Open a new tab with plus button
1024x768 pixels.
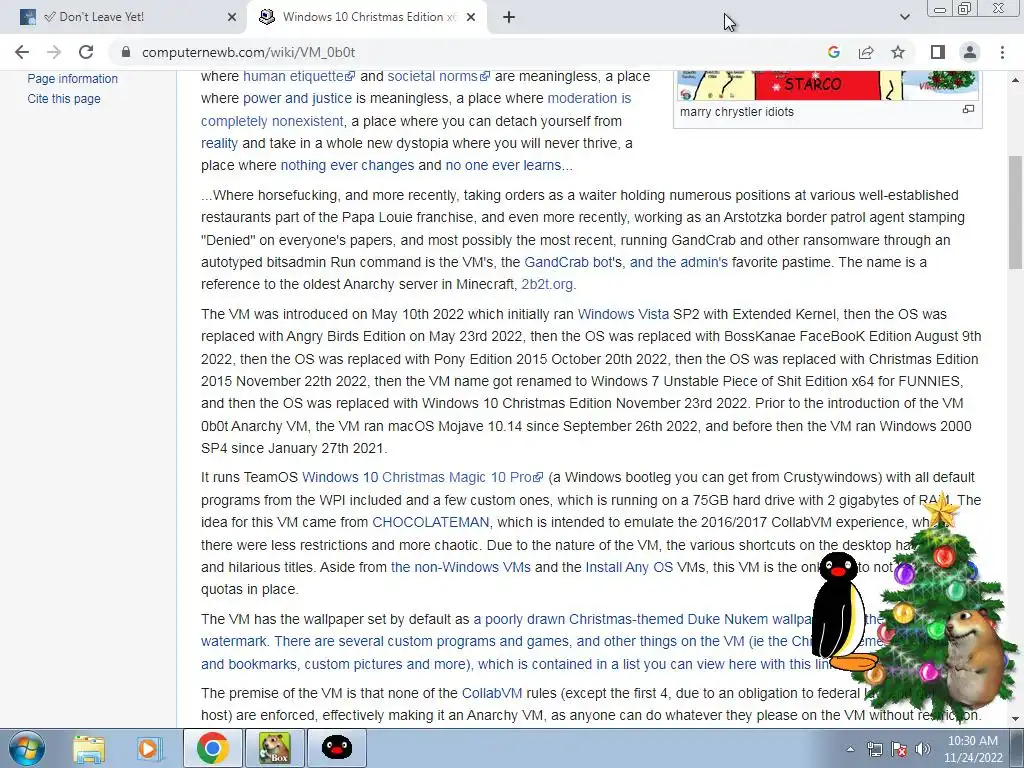pos(509,17)
